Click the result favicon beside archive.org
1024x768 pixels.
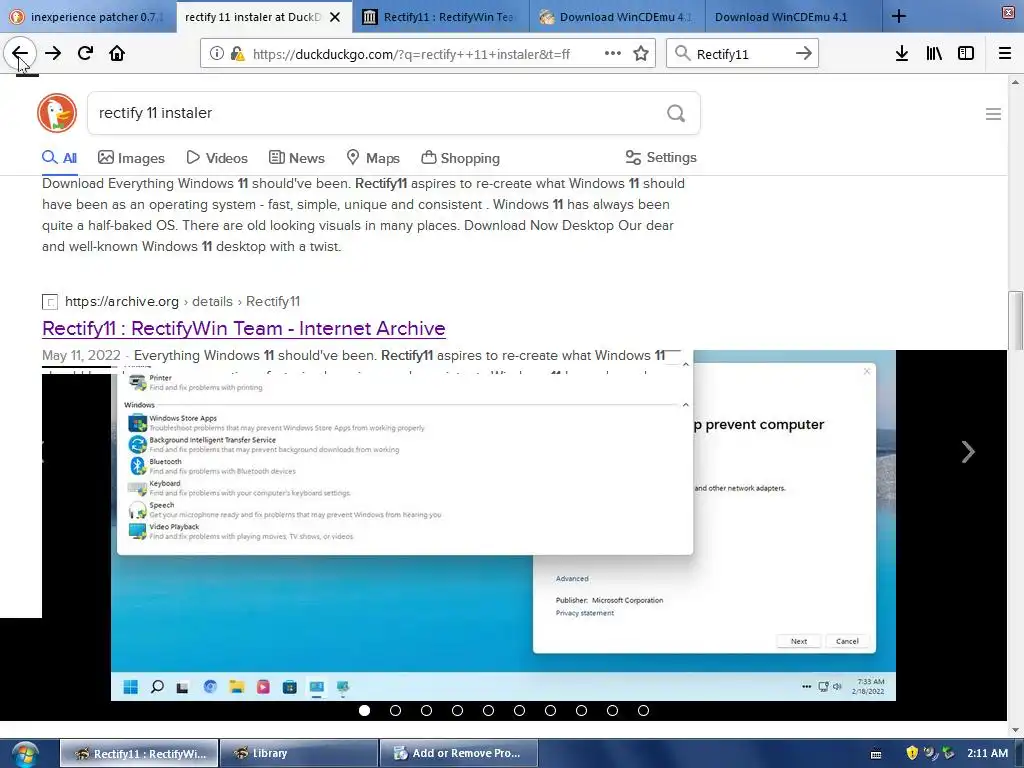pyautogui.click(x=50, y=302)
